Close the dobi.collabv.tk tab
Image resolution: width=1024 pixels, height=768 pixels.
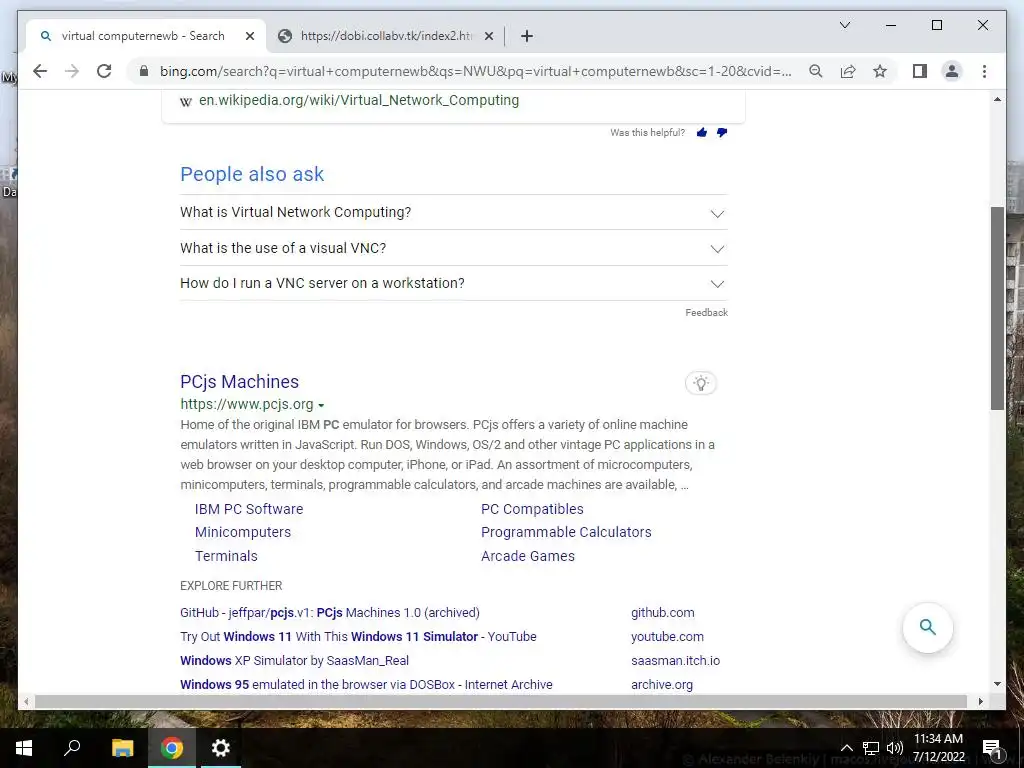point(488,36)
